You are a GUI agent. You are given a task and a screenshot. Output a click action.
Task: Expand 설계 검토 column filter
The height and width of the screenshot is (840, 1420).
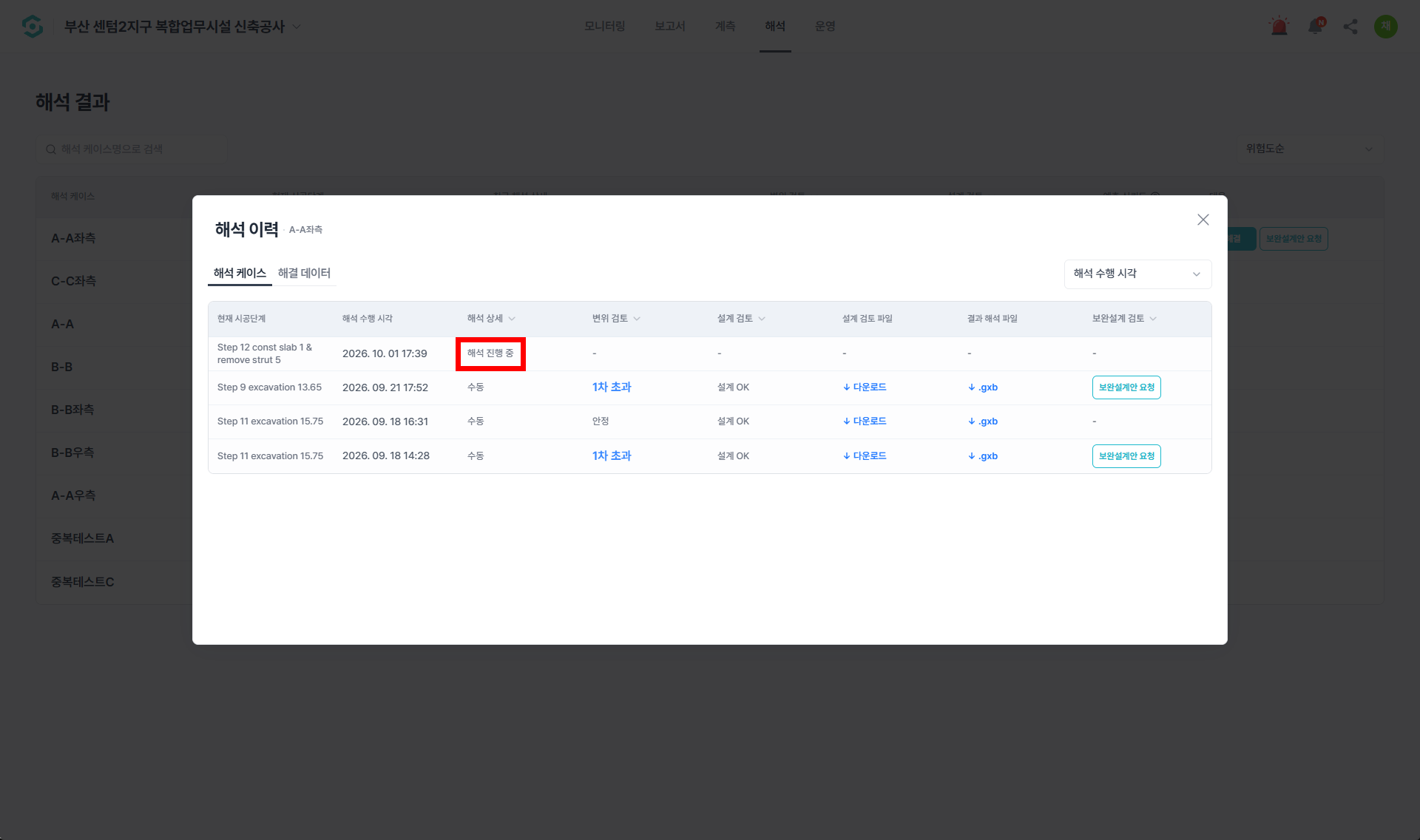coord(762,319)
